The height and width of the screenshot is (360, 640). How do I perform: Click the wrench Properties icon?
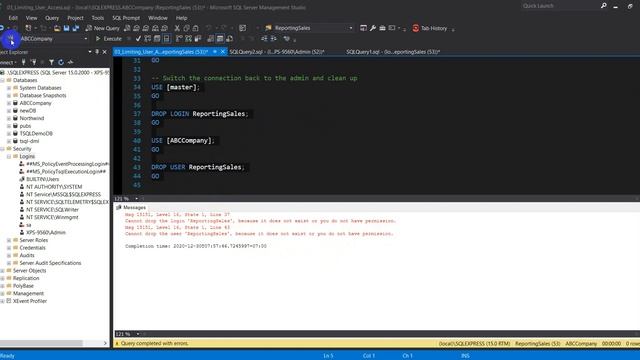pyautogui.click(x=373, y=28)
